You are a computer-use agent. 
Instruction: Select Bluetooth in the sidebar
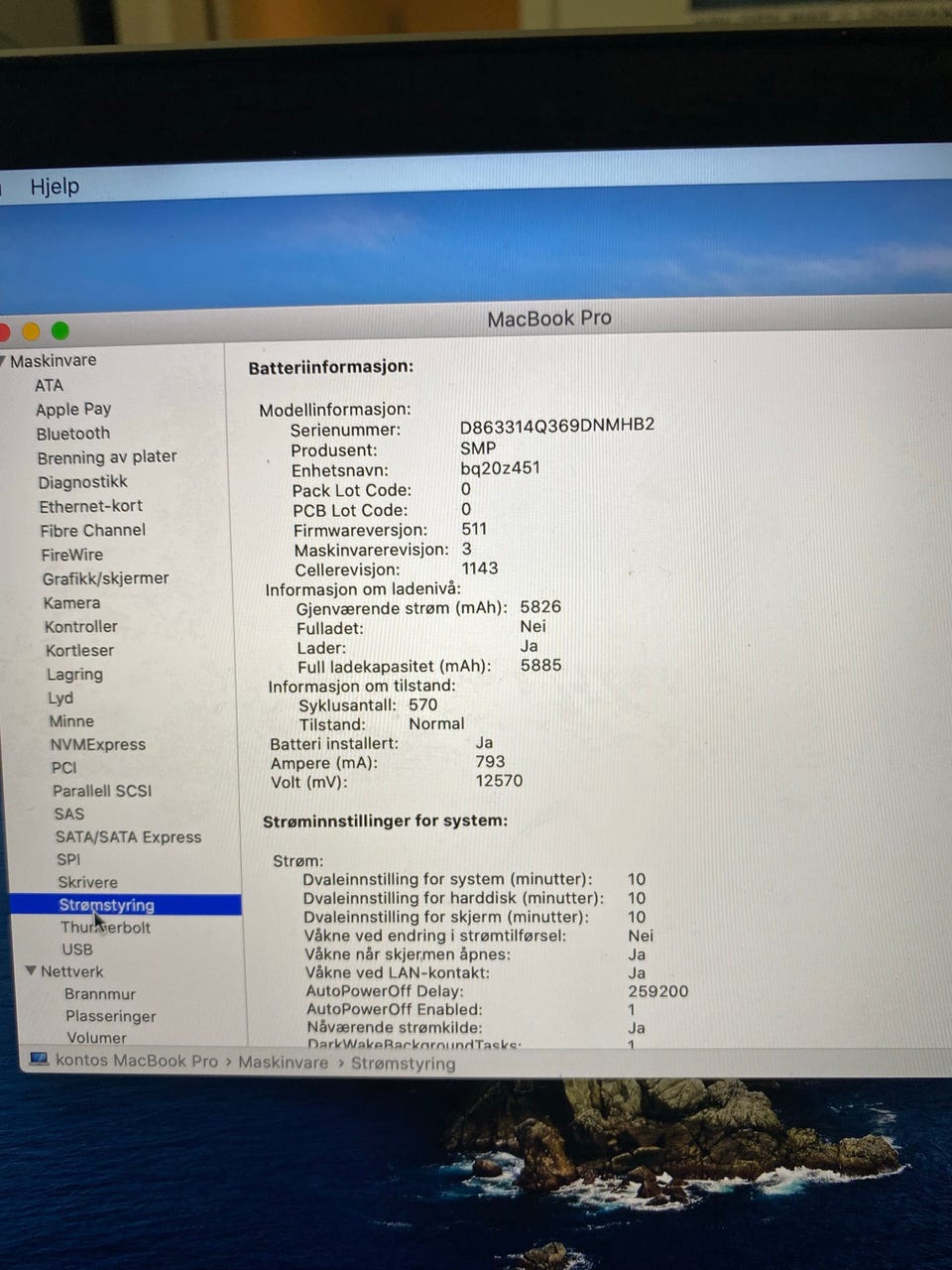click(73, 434)
